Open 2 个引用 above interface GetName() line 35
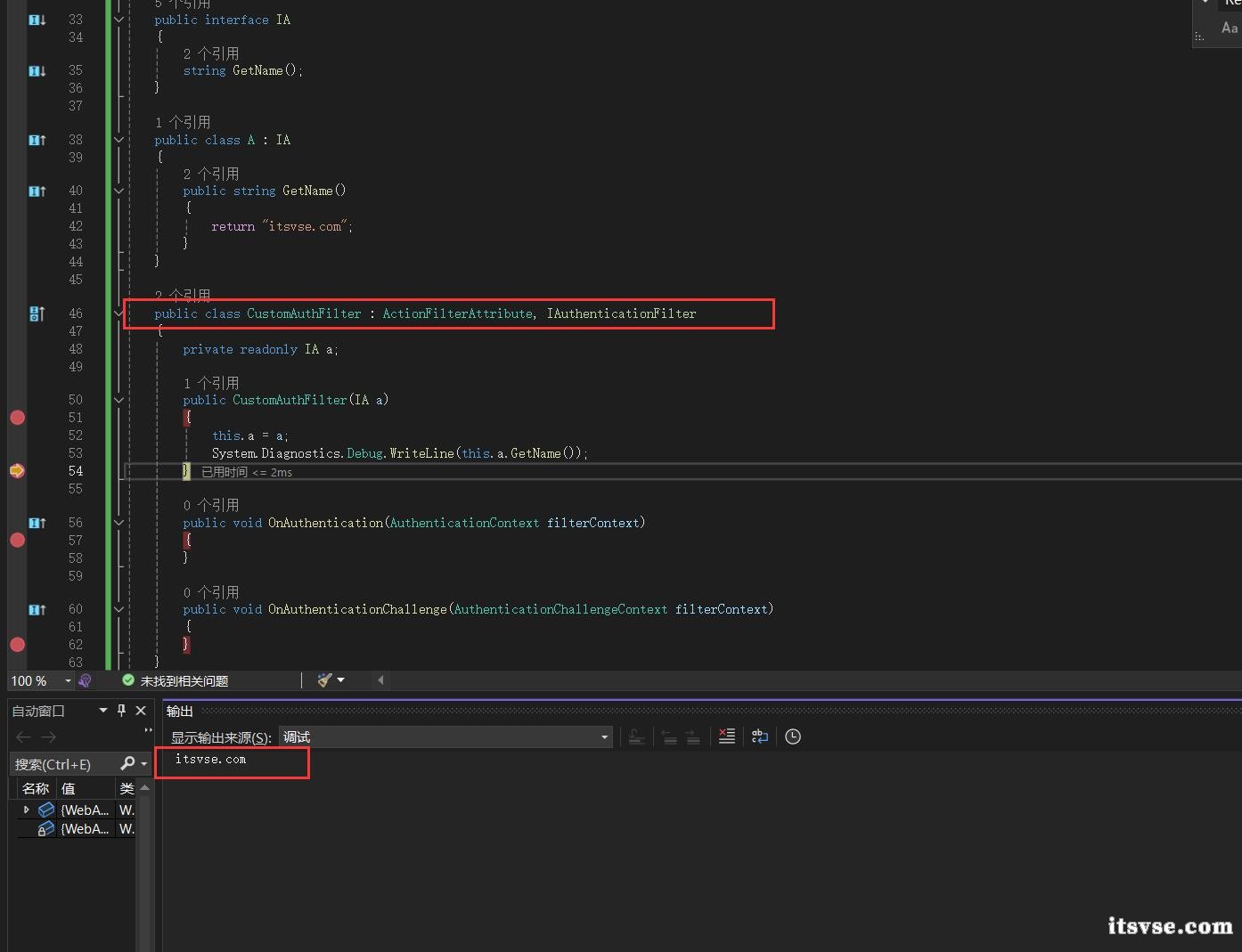The height and width of the screenshot is (952, 1242). tap(211, 53)
